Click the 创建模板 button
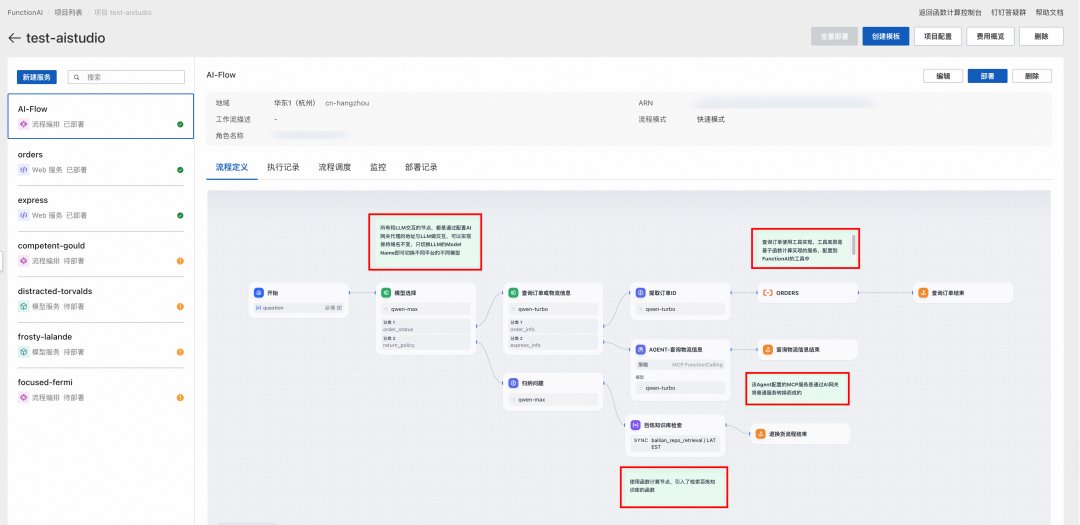The image size is (1080, 525). pyautogui.click(x=886, y=37)
